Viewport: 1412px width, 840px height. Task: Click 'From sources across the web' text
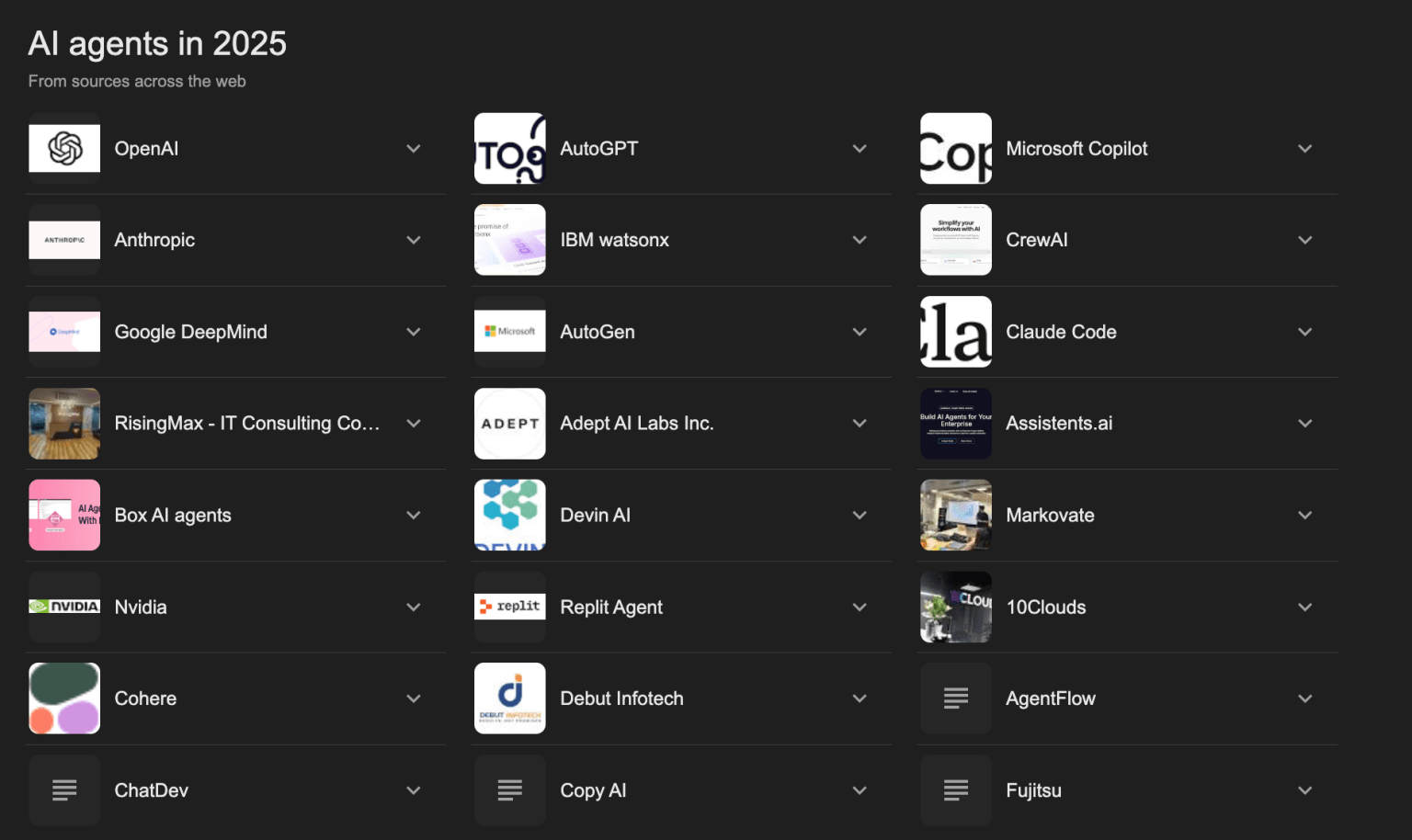137,81
